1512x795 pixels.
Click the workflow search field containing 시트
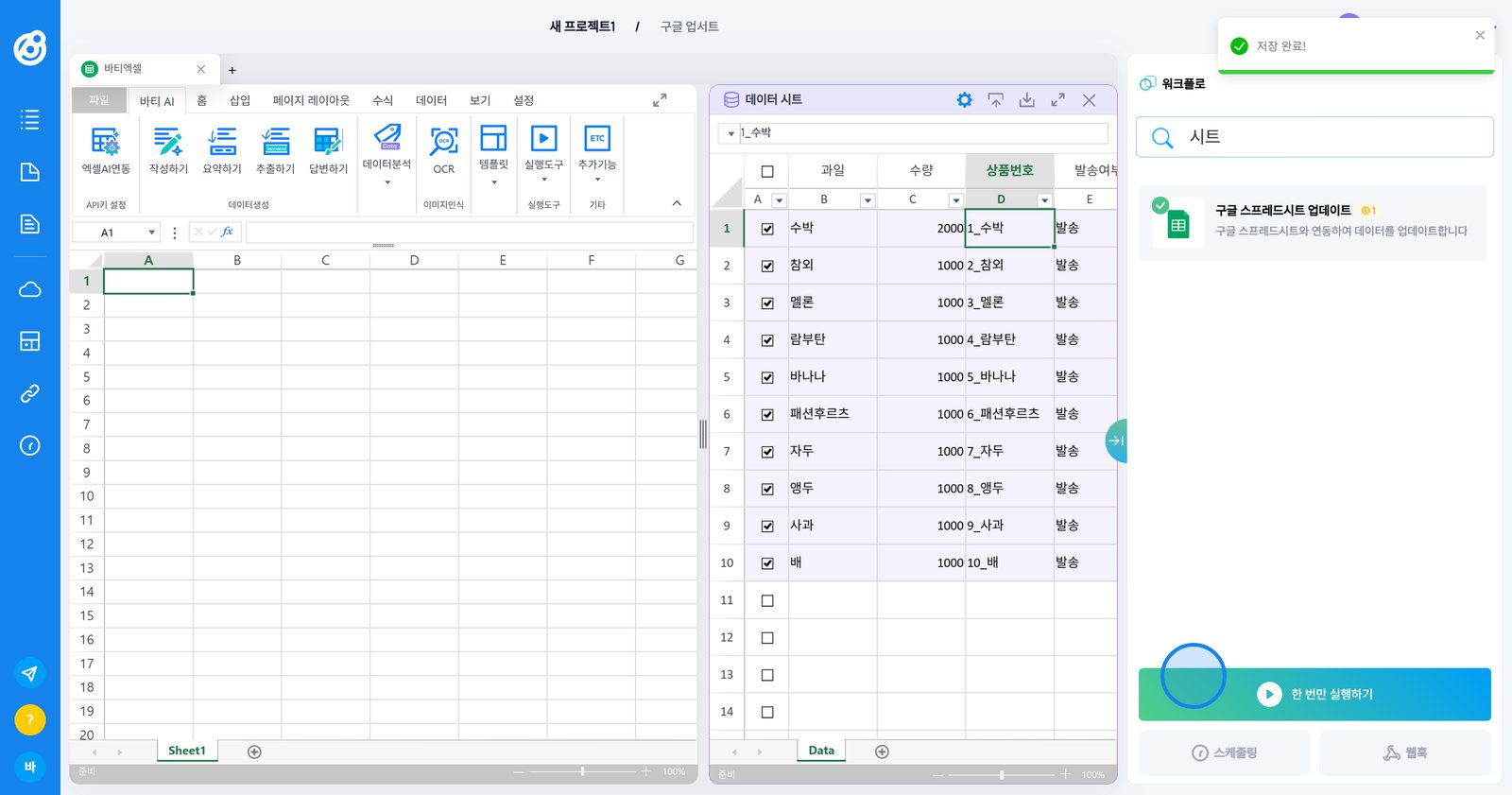click(1314, 137)
